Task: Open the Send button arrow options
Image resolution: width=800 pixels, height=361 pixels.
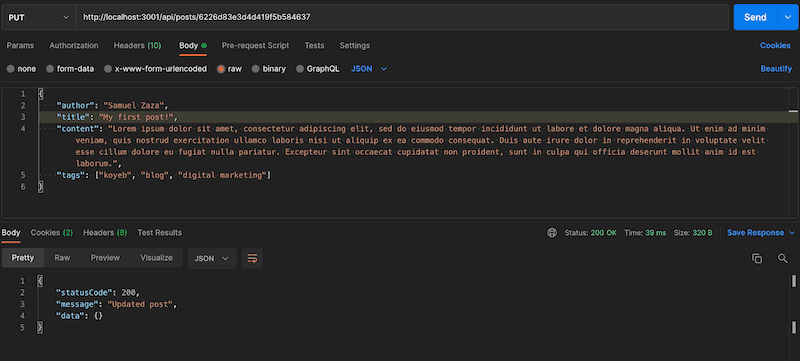Action: tap(786, 17)
